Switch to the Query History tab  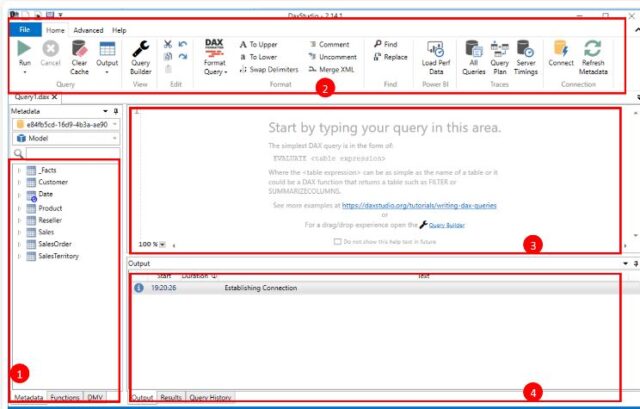point(210,397)
